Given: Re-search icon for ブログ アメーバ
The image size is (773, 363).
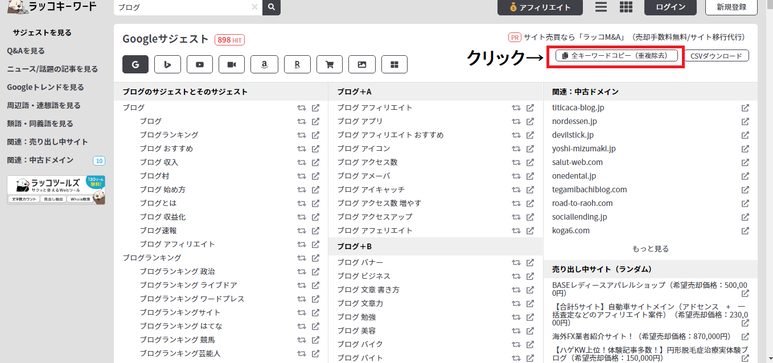Looking at the screenshot, I should tap(516, 176).
